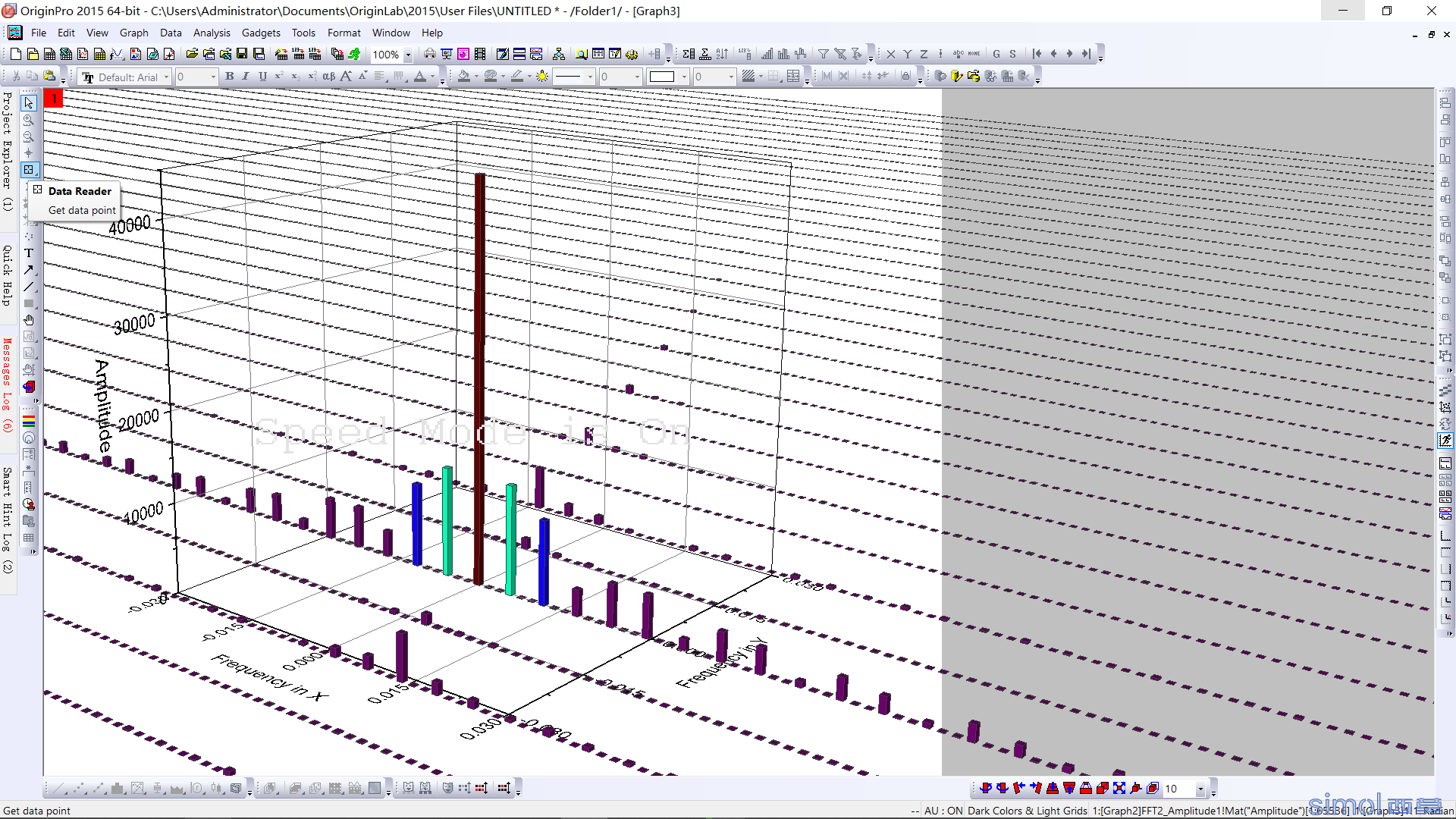Click the line color pen swatch
Viewport: 1456px width, 819px height.
(517, 77)
